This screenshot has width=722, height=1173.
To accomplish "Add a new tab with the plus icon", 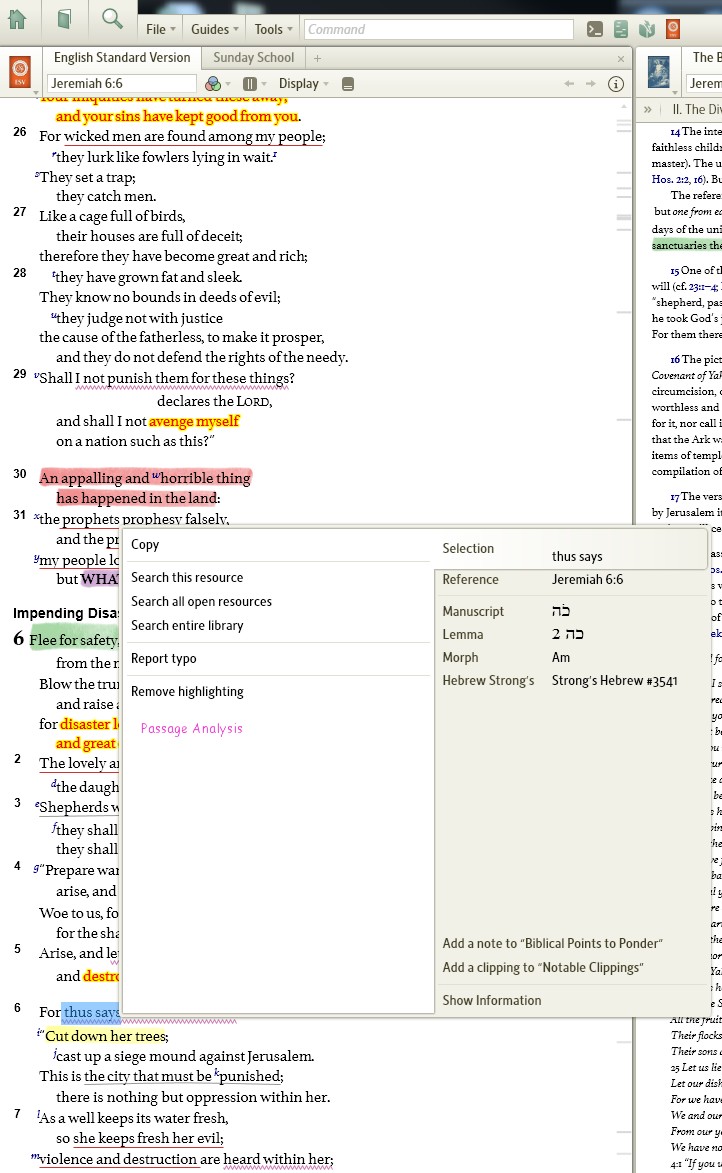I will pos(317,58).
